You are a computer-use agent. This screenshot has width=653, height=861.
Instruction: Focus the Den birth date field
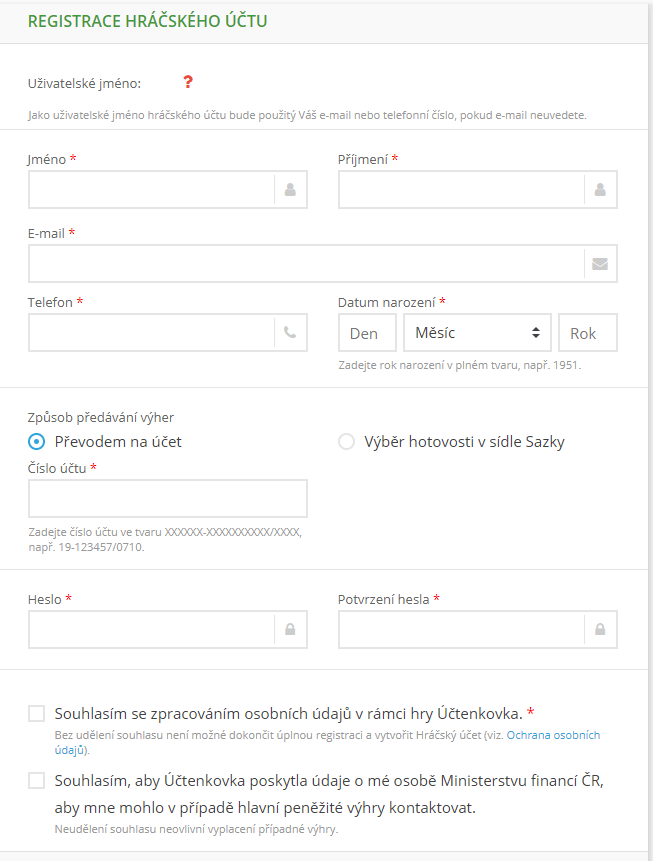(x=367, y=331)
